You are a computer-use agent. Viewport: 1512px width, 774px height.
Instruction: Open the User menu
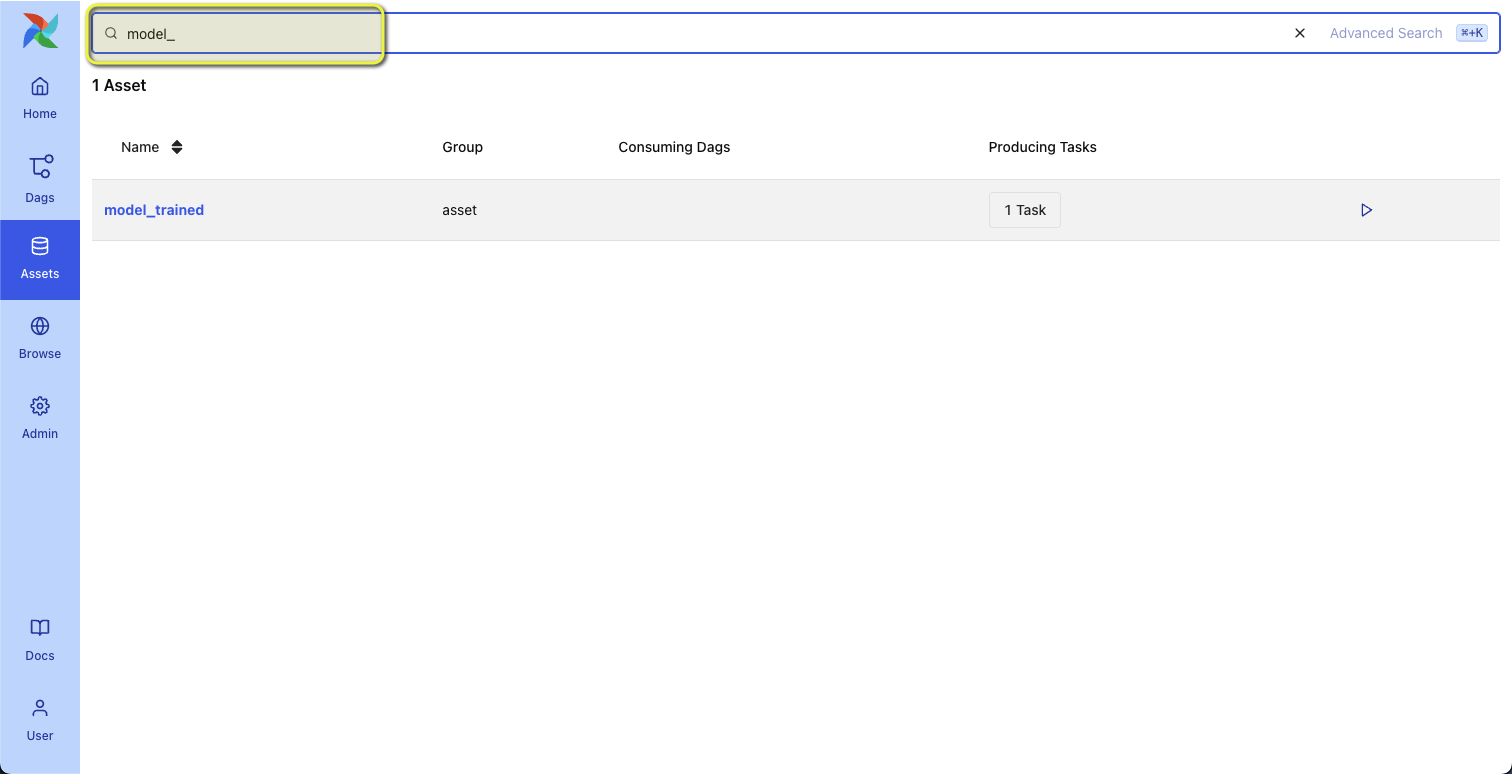click(40, 721)
